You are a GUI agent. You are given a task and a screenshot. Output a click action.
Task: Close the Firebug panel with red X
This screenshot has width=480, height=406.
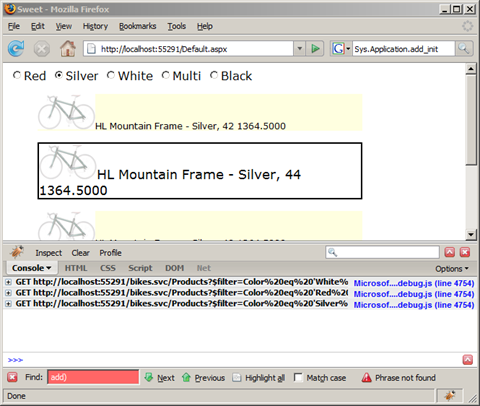click(x=465, y=252)
